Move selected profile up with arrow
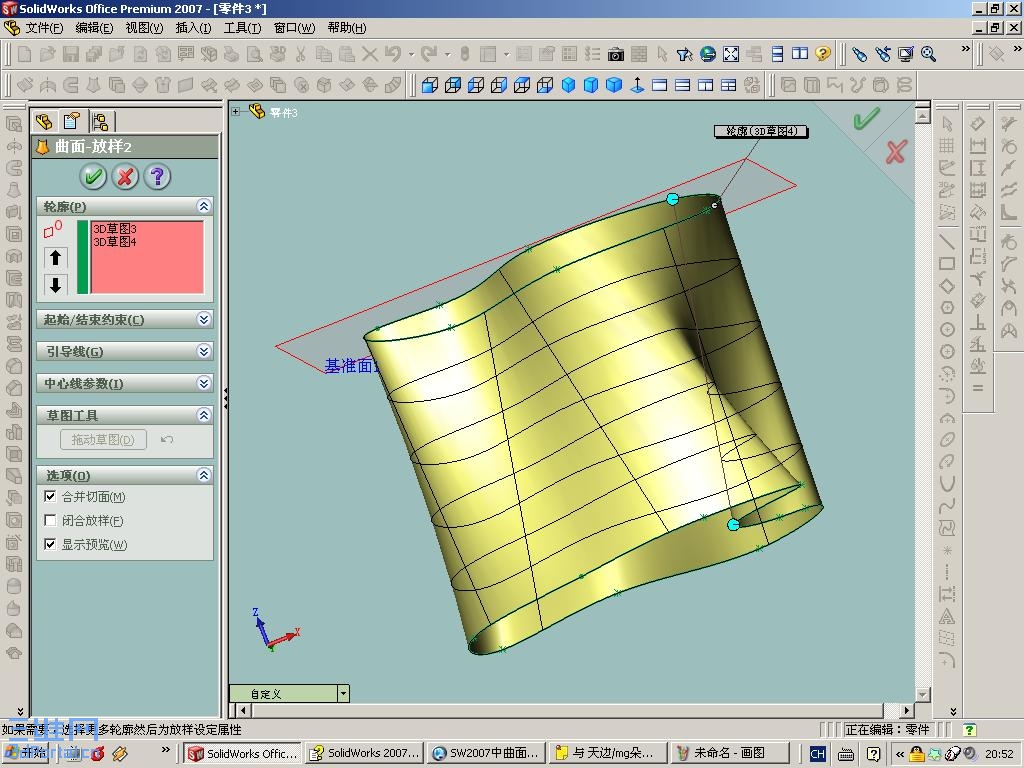This screenshot has height=768, width=1024. [56, 258]
